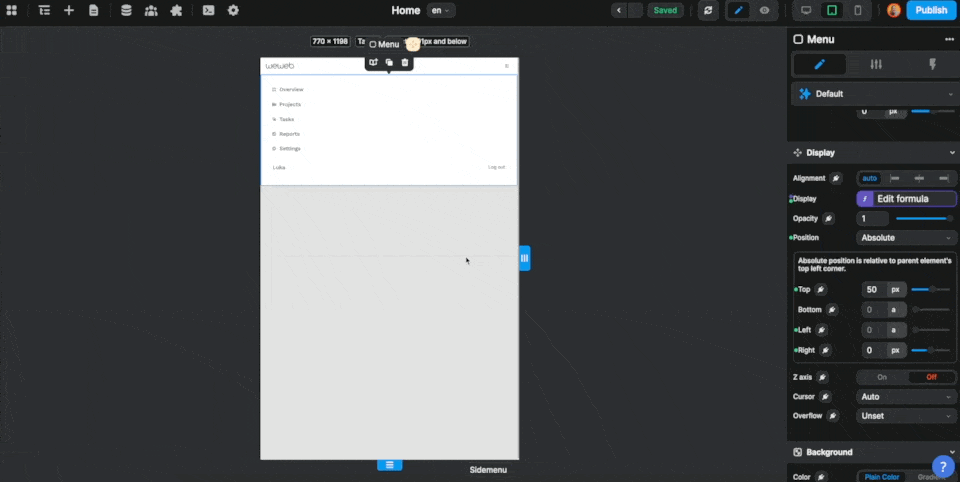Set alignment to left/start
The width and height of the screenshot is (960, 482).
pyautogui.click(x=894, y=178)
